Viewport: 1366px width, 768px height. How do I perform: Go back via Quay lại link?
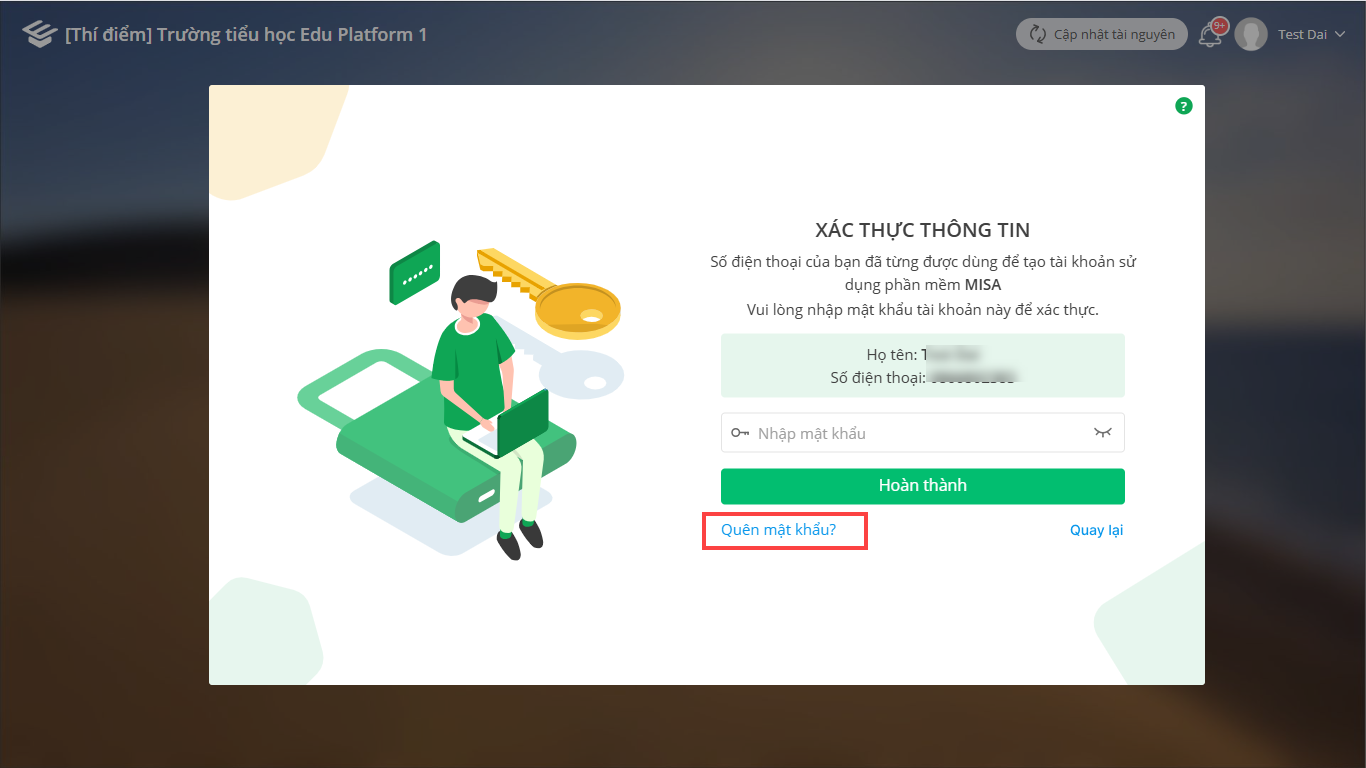click(1096, 530)
